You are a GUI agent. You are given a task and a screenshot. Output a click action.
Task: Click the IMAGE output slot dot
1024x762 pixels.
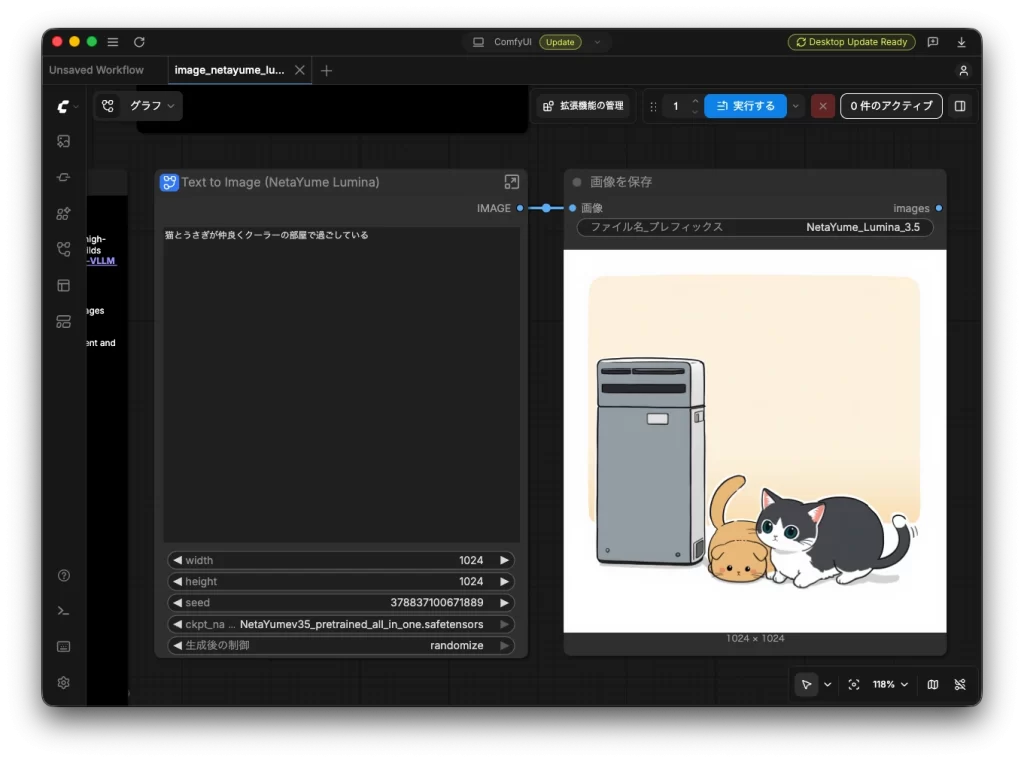click(520, 208)
